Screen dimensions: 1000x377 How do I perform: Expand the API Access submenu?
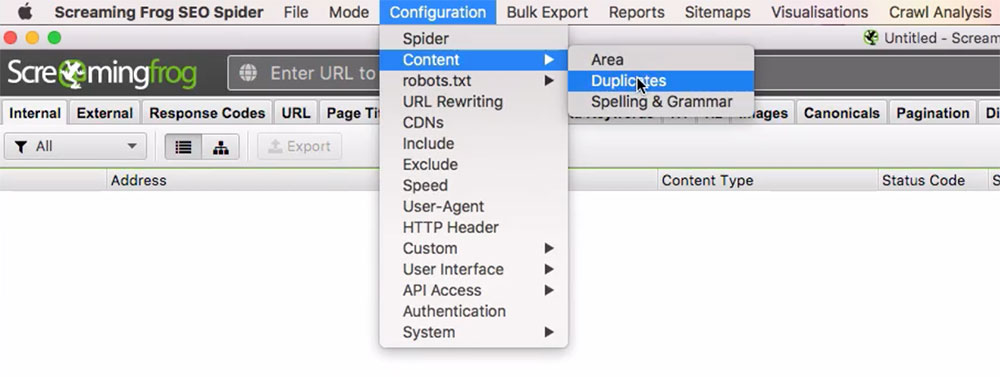click(x=473, y=290)
